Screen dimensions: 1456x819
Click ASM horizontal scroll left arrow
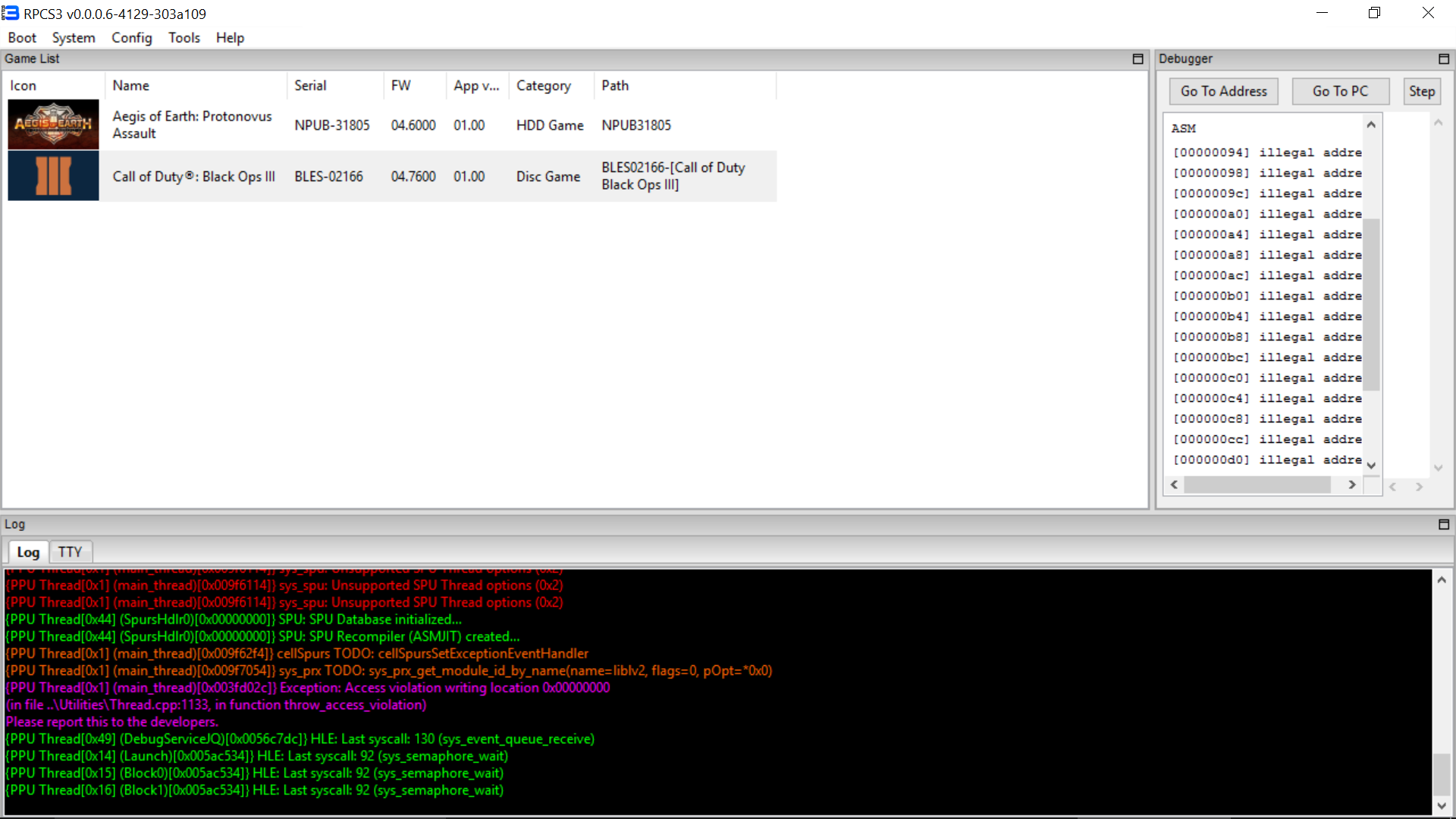pyautogui.click(x=1175, y=485)
